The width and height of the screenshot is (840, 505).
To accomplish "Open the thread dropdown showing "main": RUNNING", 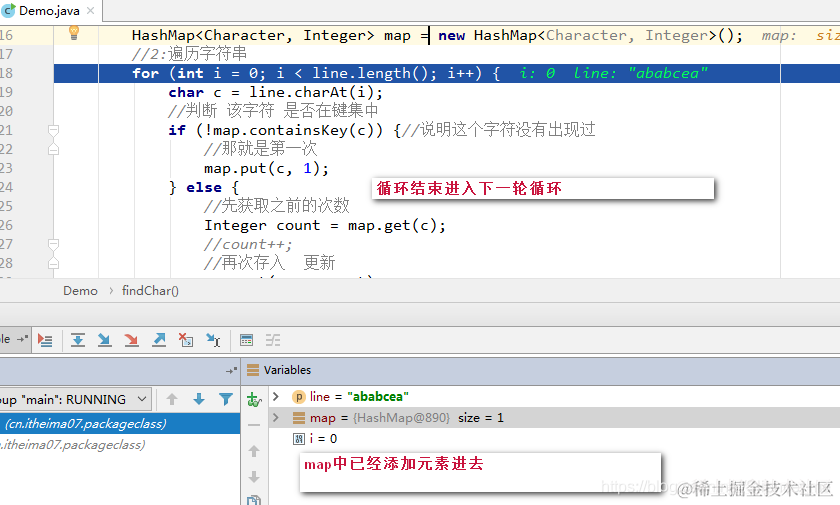I will [x=74, y=400].
